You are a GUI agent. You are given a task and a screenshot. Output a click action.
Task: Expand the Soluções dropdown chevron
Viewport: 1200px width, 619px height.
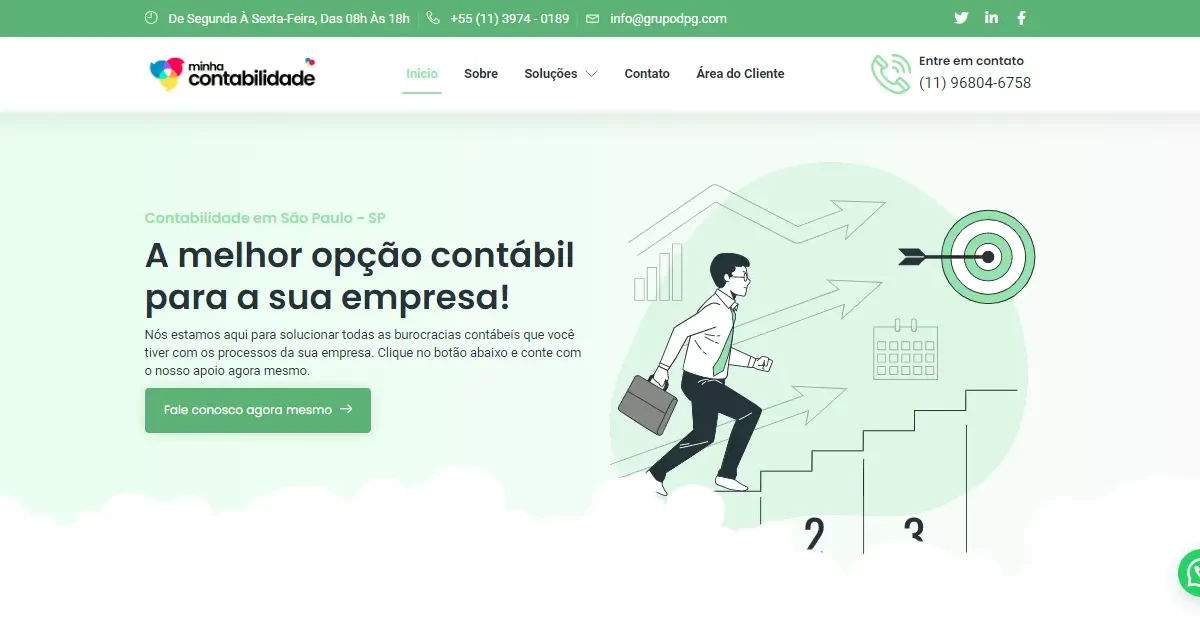591,74
